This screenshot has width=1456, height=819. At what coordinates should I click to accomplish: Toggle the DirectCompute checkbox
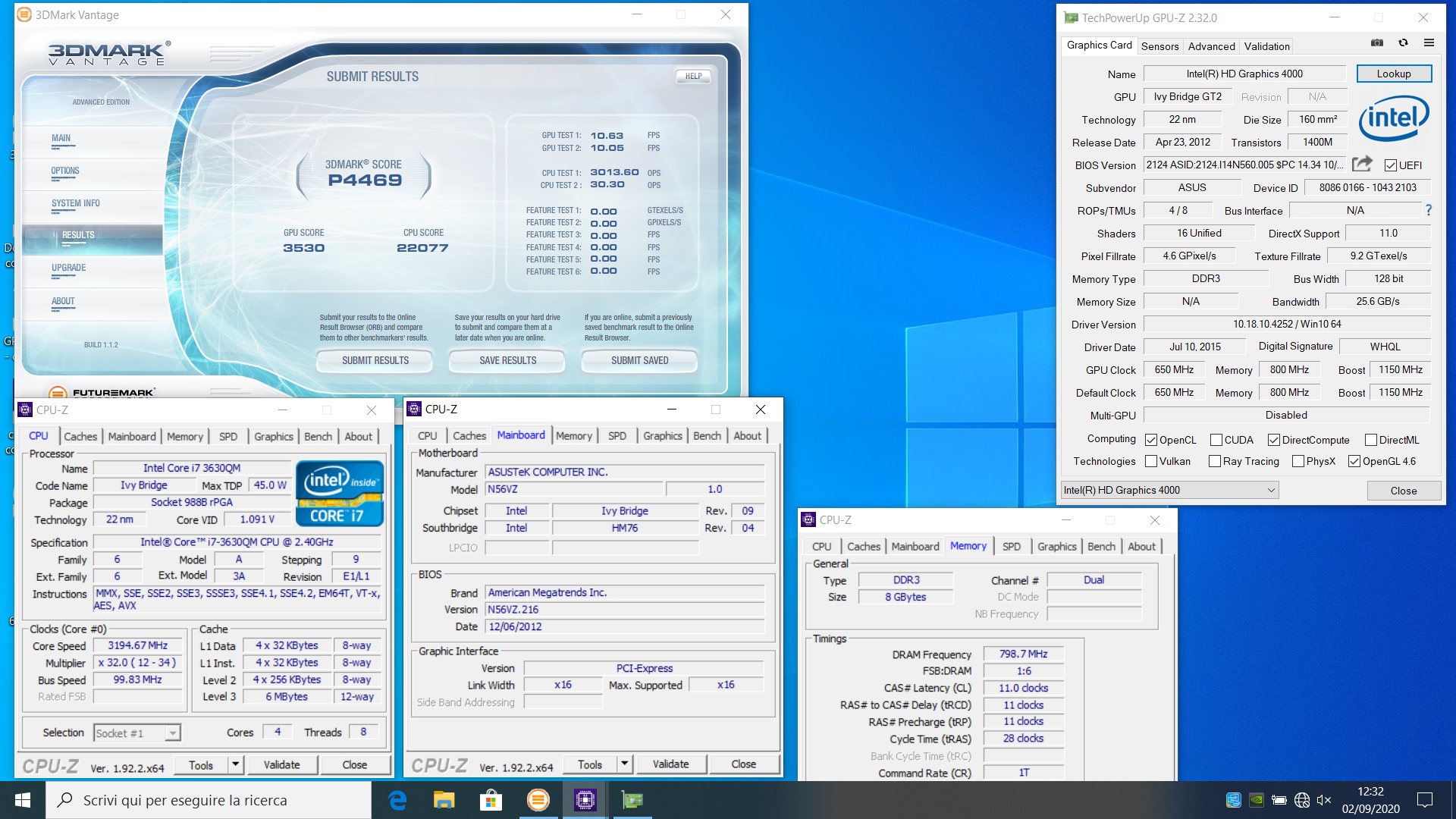click(x=1274, y=440)
